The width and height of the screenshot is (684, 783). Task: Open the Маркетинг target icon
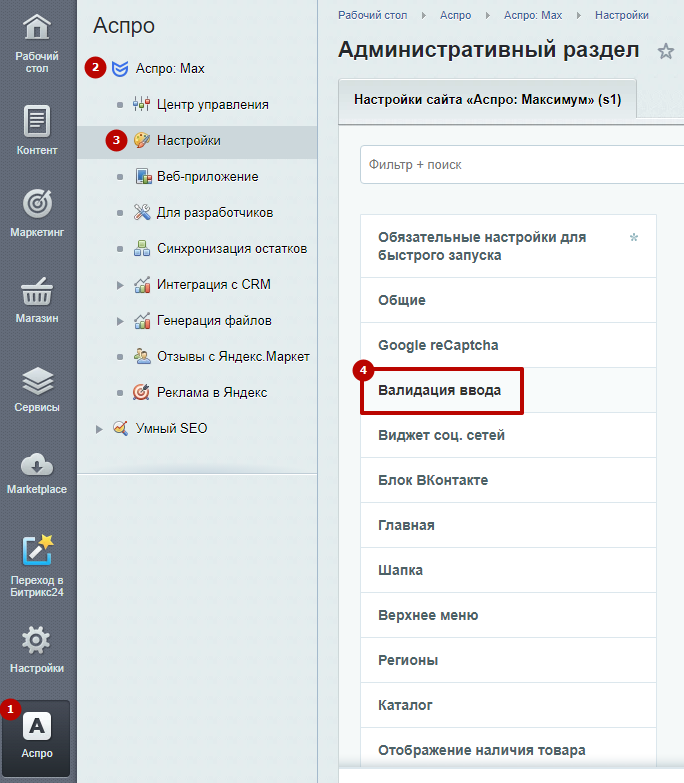[x=37, y=204]
